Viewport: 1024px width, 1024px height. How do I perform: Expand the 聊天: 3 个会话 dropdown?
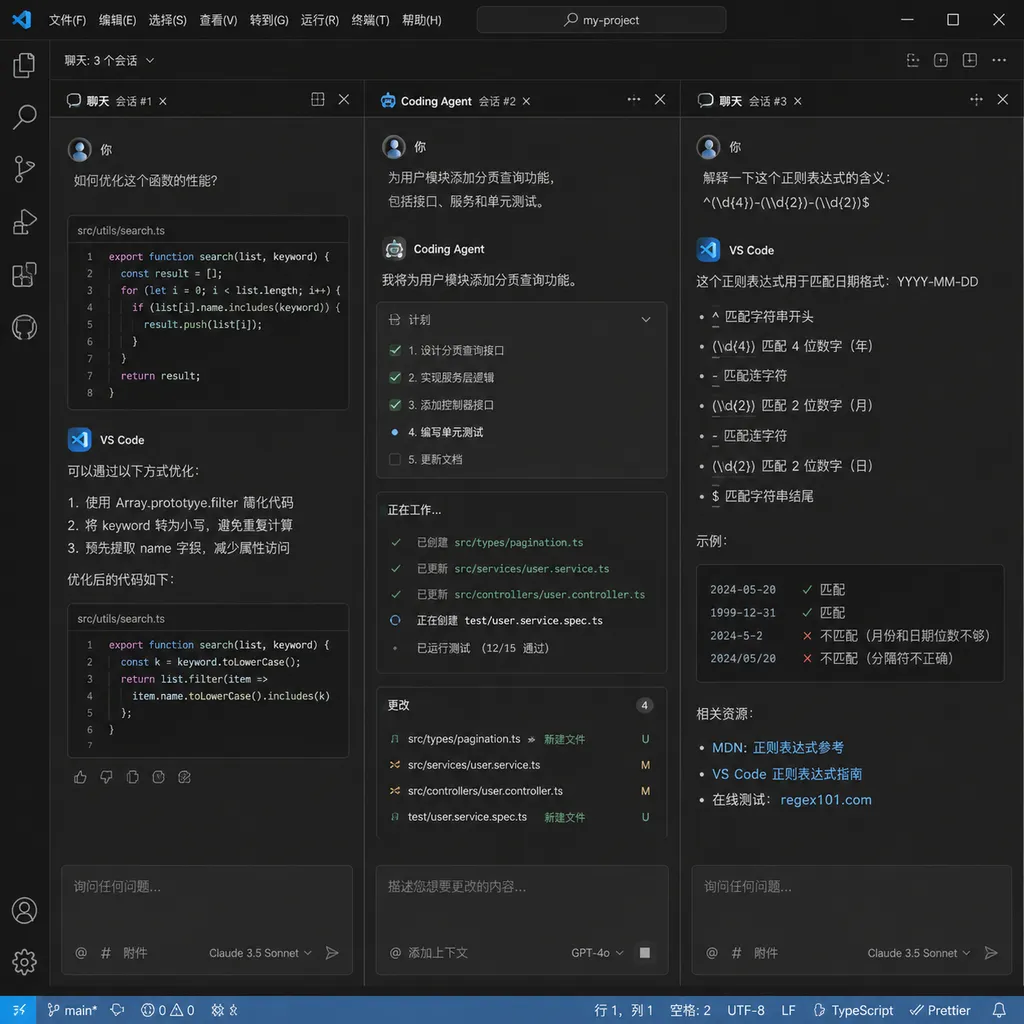pyautogui.click(x=110, y=61)
